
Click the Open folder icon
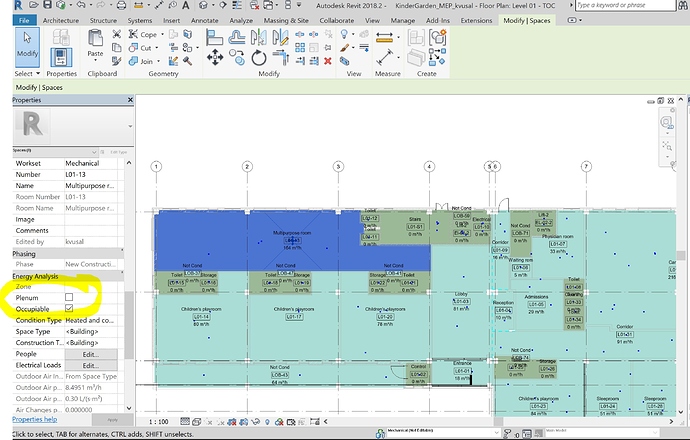click(x=34, y=5)
